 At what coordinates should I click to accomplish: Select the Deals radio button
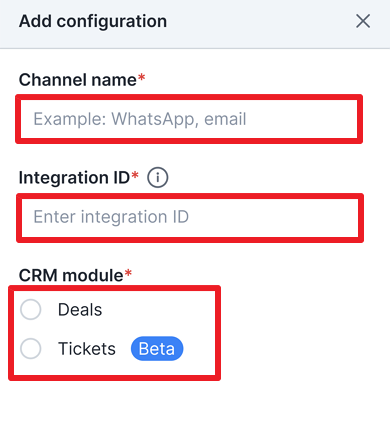[x=31, y=309]
